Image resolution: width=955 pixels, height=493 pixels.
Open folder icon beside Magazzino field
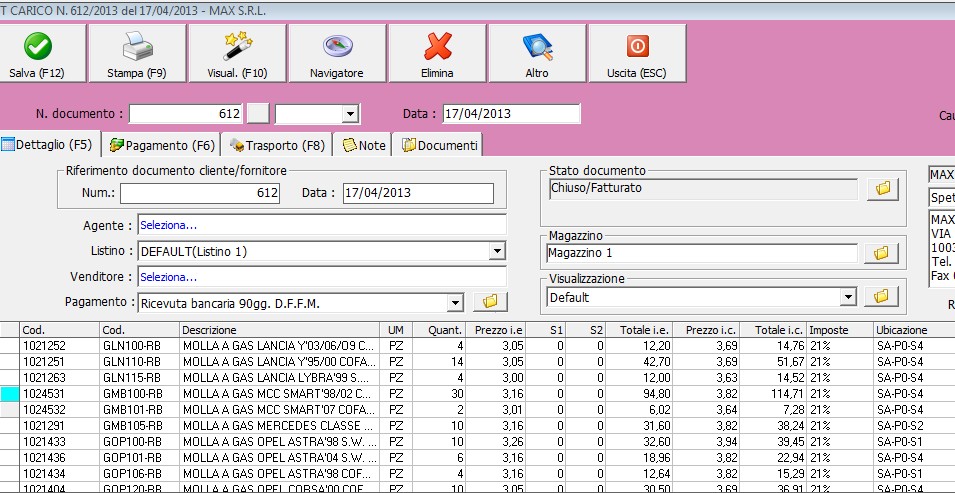(x=881, y=253)
